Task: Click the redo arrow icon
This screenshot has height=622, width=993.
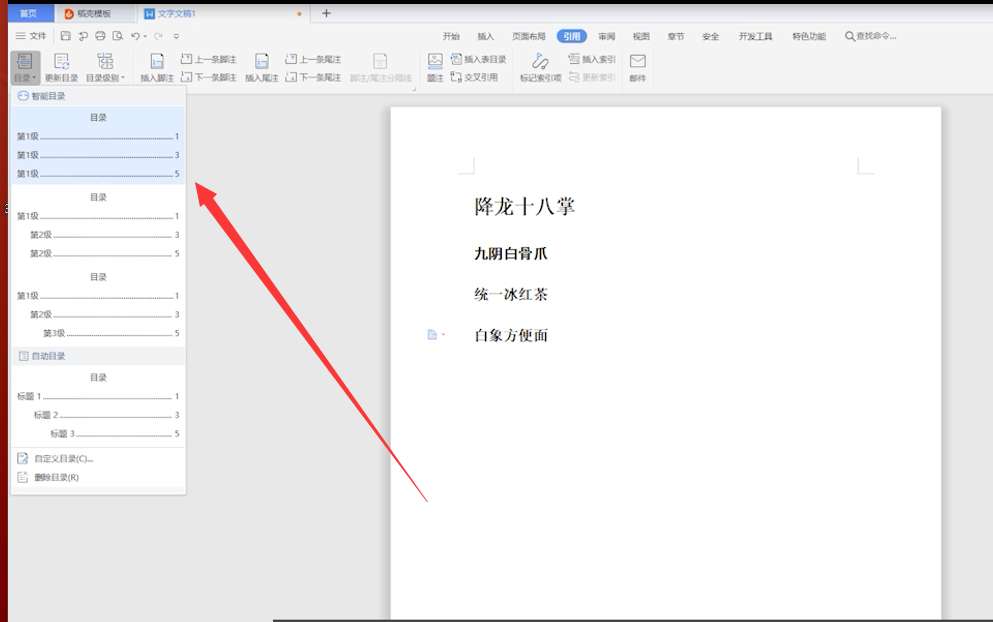Action: point(158,36)
